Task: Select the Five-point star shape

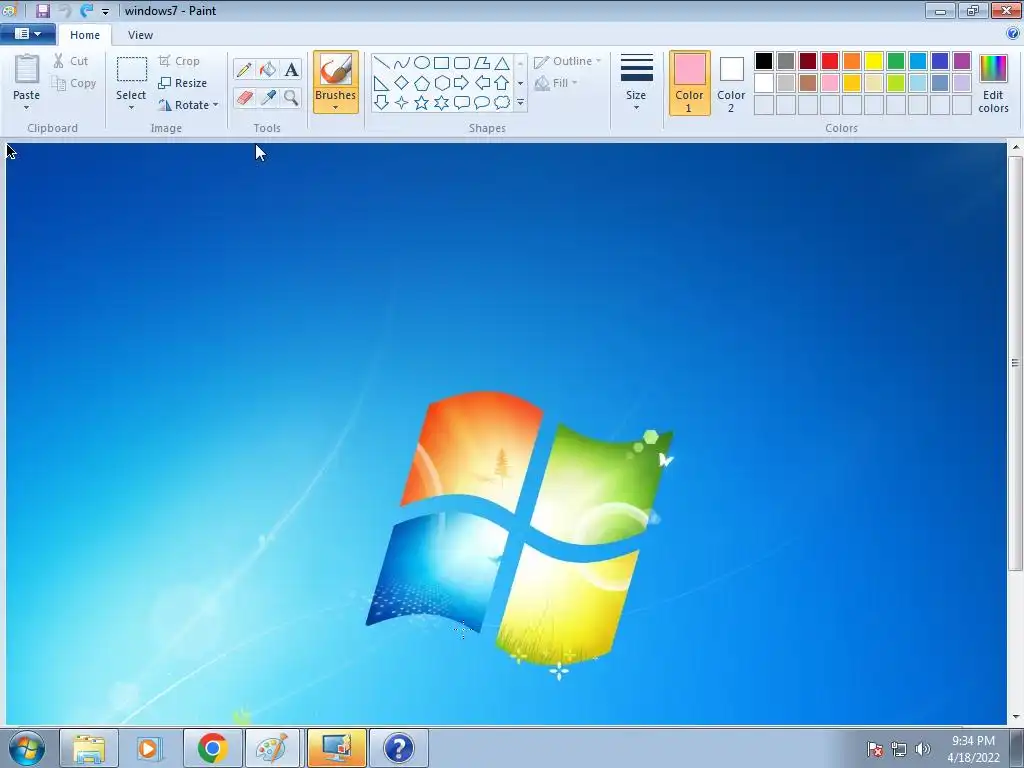Action: tap(422, 103)
